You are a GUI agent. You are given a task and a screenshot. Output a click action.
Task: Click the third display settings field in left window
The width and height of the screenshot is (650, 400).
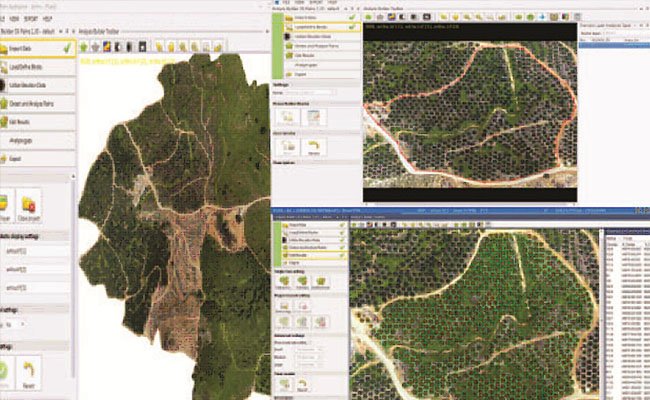pyautogui.click(x=36, y=288)
